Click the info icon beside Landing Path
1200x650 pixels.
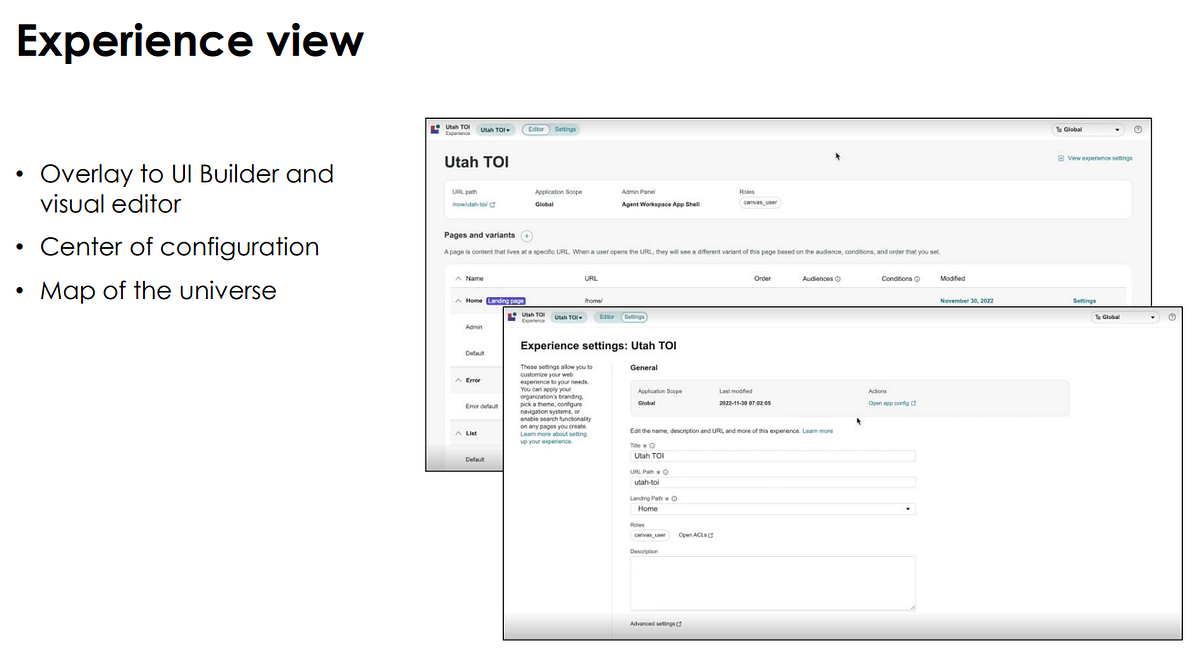pos(675,499)
